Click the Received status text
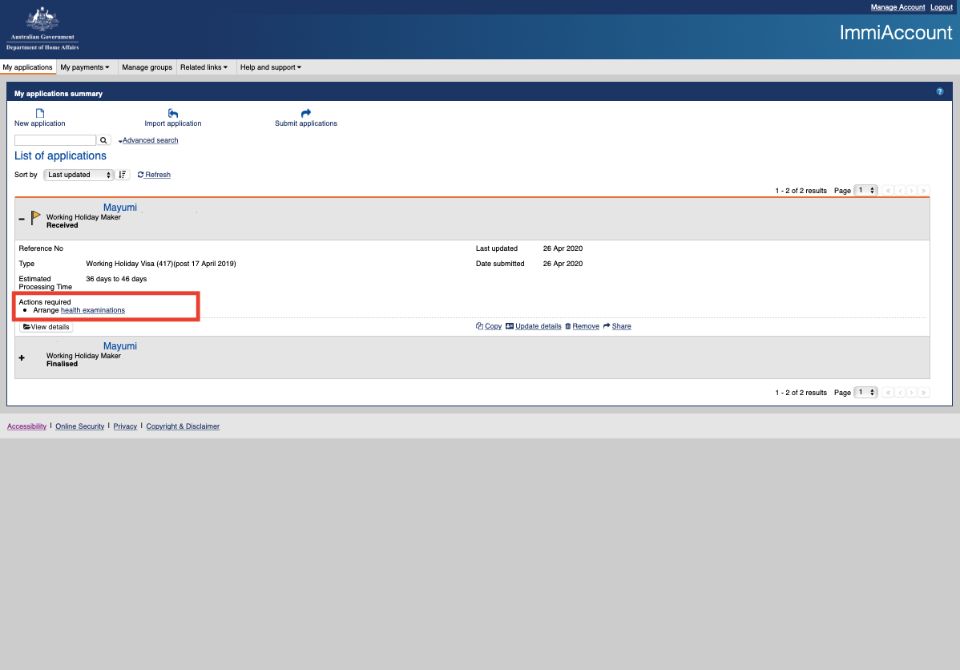The width and height of the screenshot is (960, 670). pyautogui.click(x=62, y=225)
